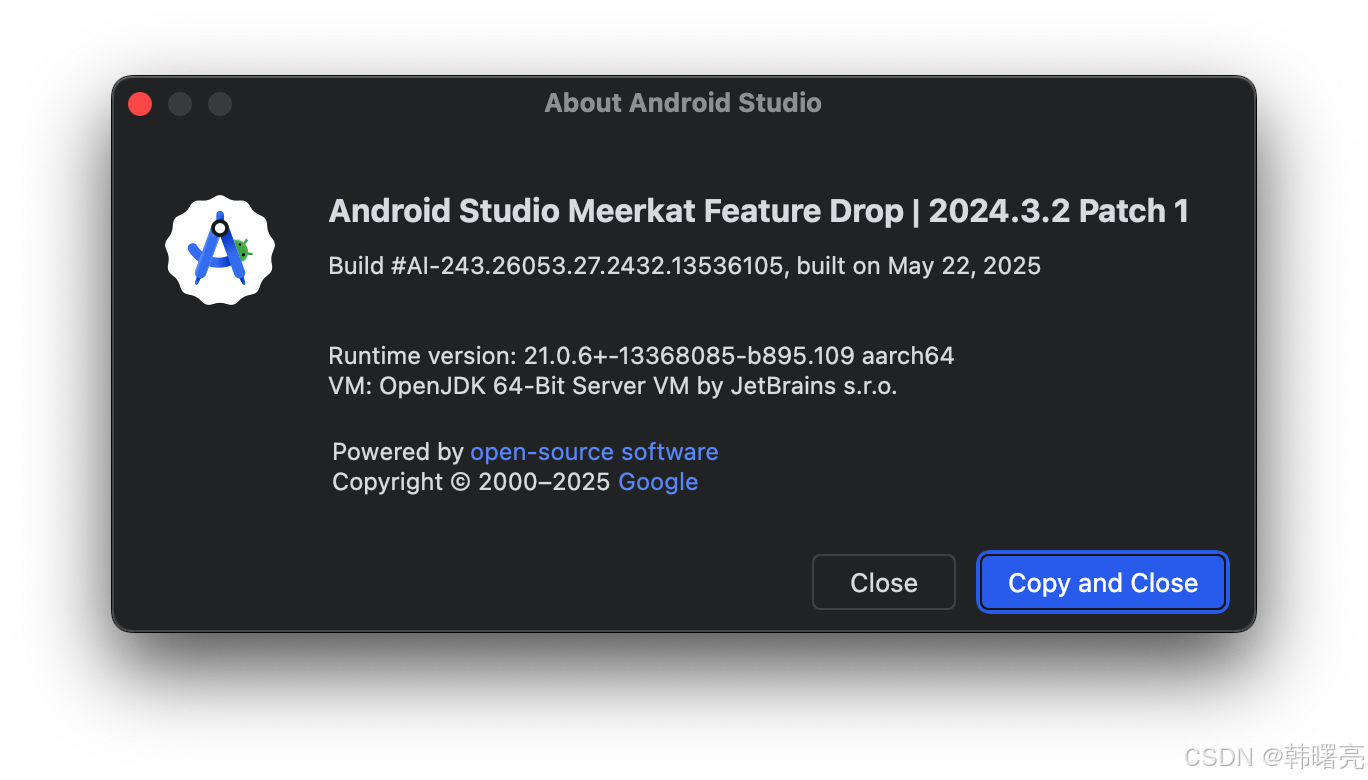Click the Android Studio compass logo icon
This screenshot has width=1368, height=780.
218,249
